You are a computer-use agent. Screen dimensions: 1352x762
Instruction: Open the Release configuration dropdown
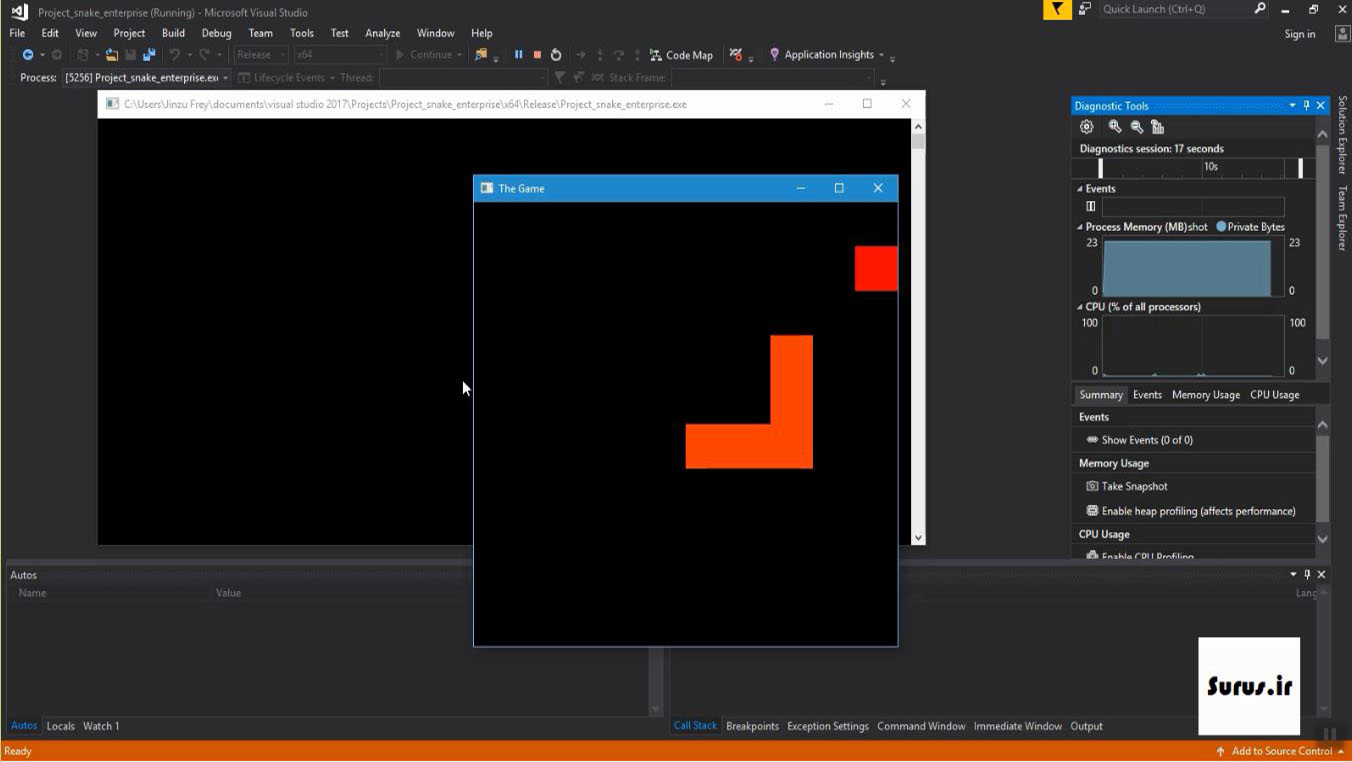[x=261, y=55]
